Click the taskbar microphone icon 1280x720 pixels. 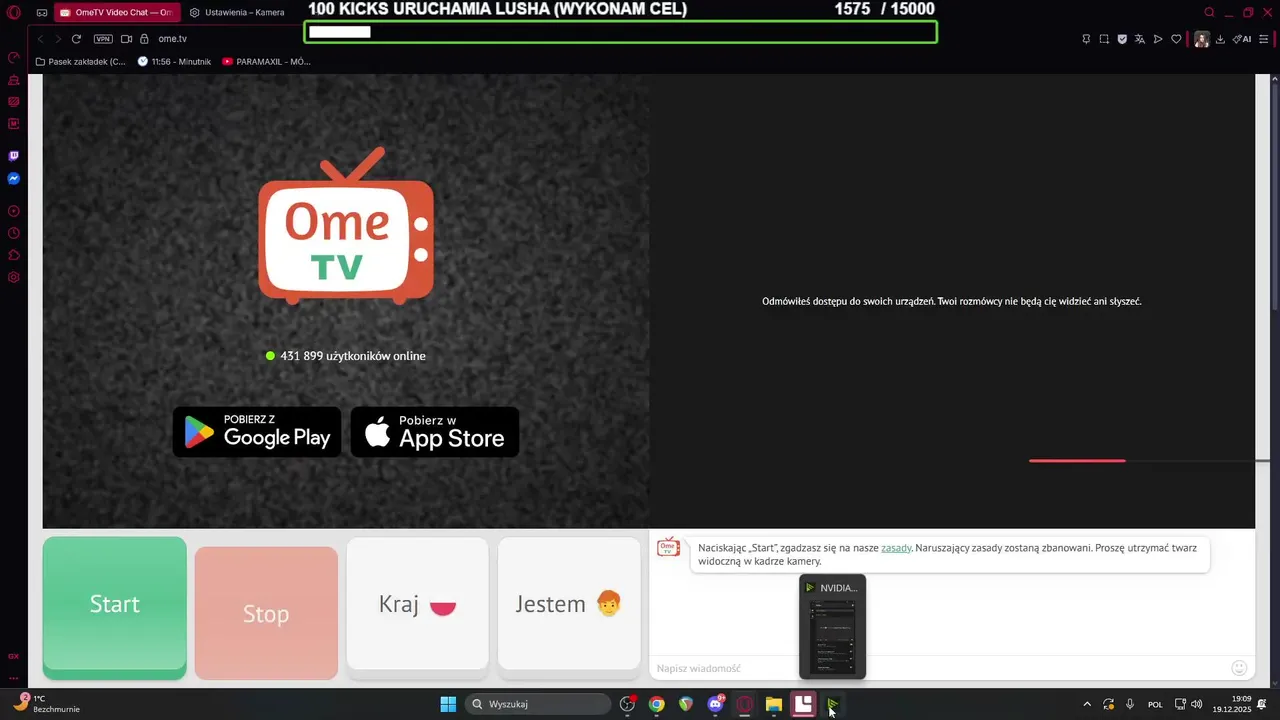coord(1130,704)
